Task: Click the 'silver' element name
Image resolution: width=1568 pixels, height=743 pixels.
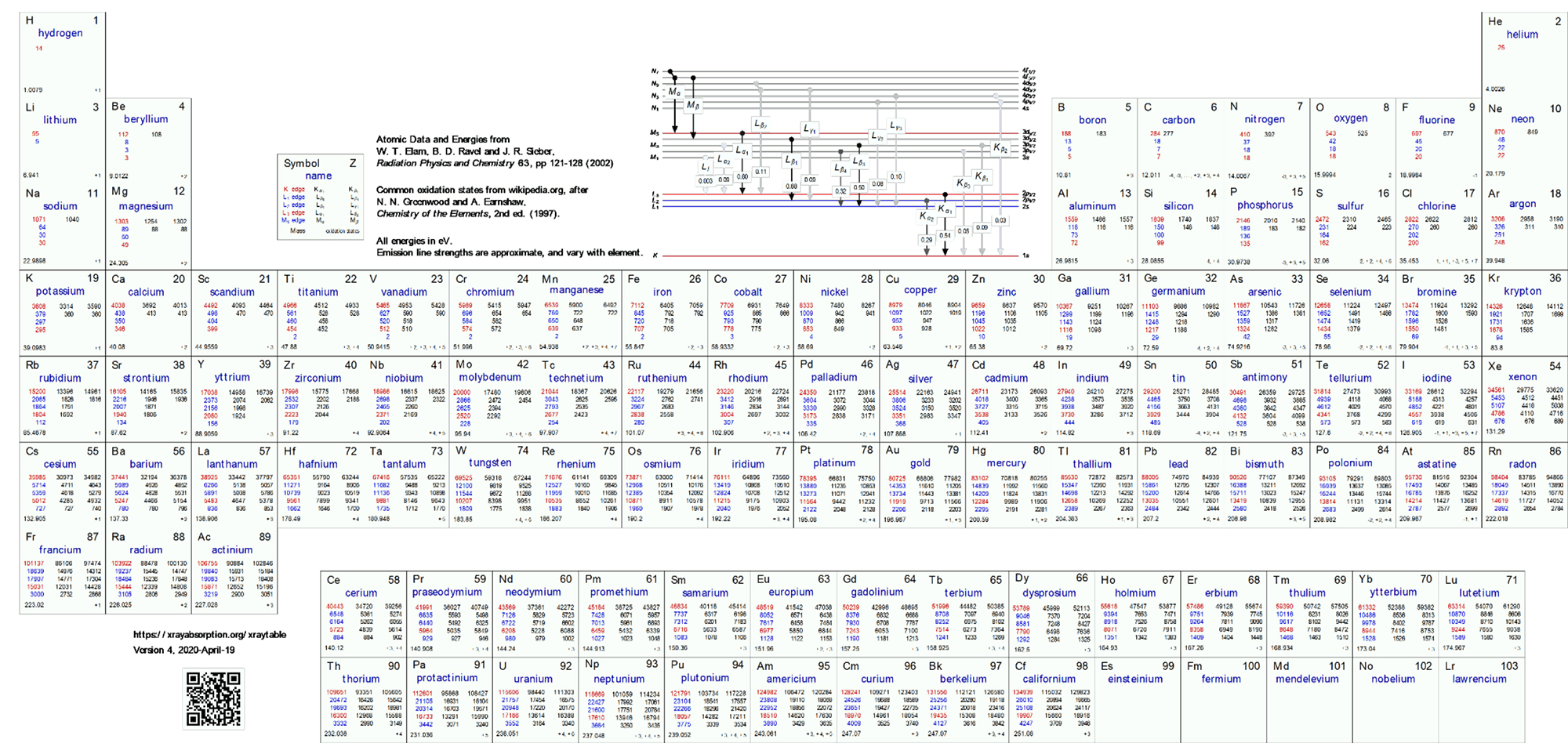Action: pyautogui.click(x=920, y=379)
